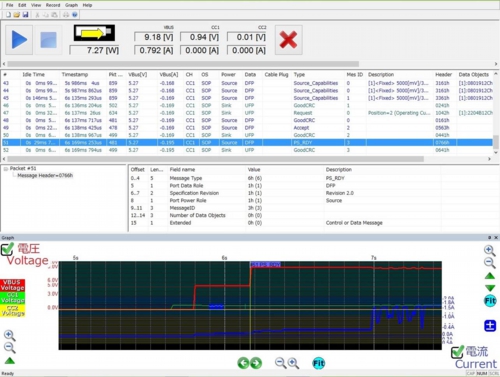
Task: Zoom in time axis below the graph
Action: [x=293, y=363]
